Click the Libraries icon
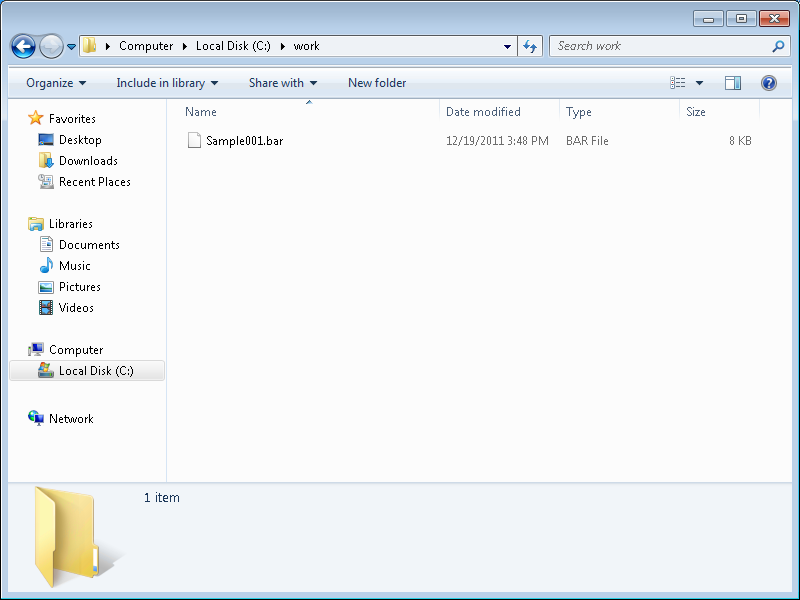 pos(36,223)
